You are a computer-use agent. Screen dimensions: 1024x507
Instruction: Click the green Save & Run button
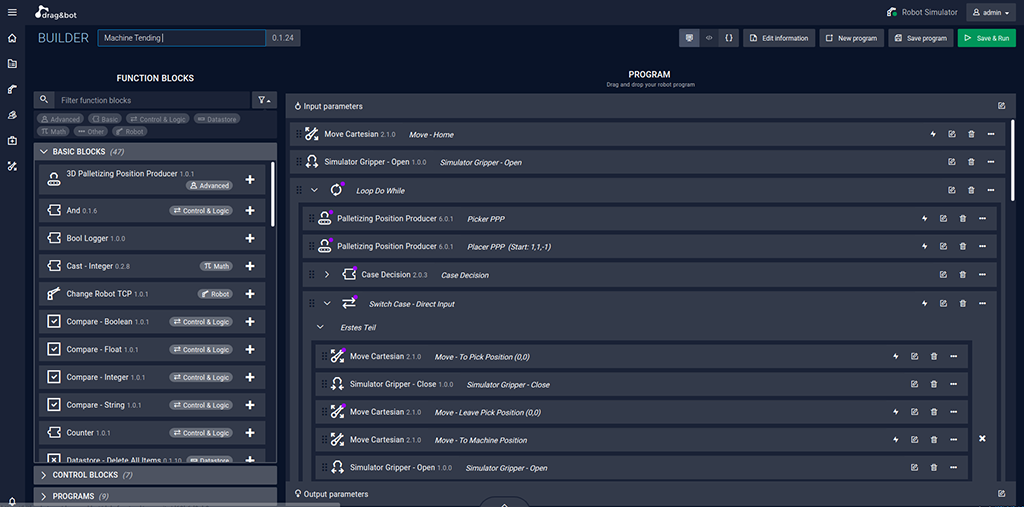tap(987, 38)
